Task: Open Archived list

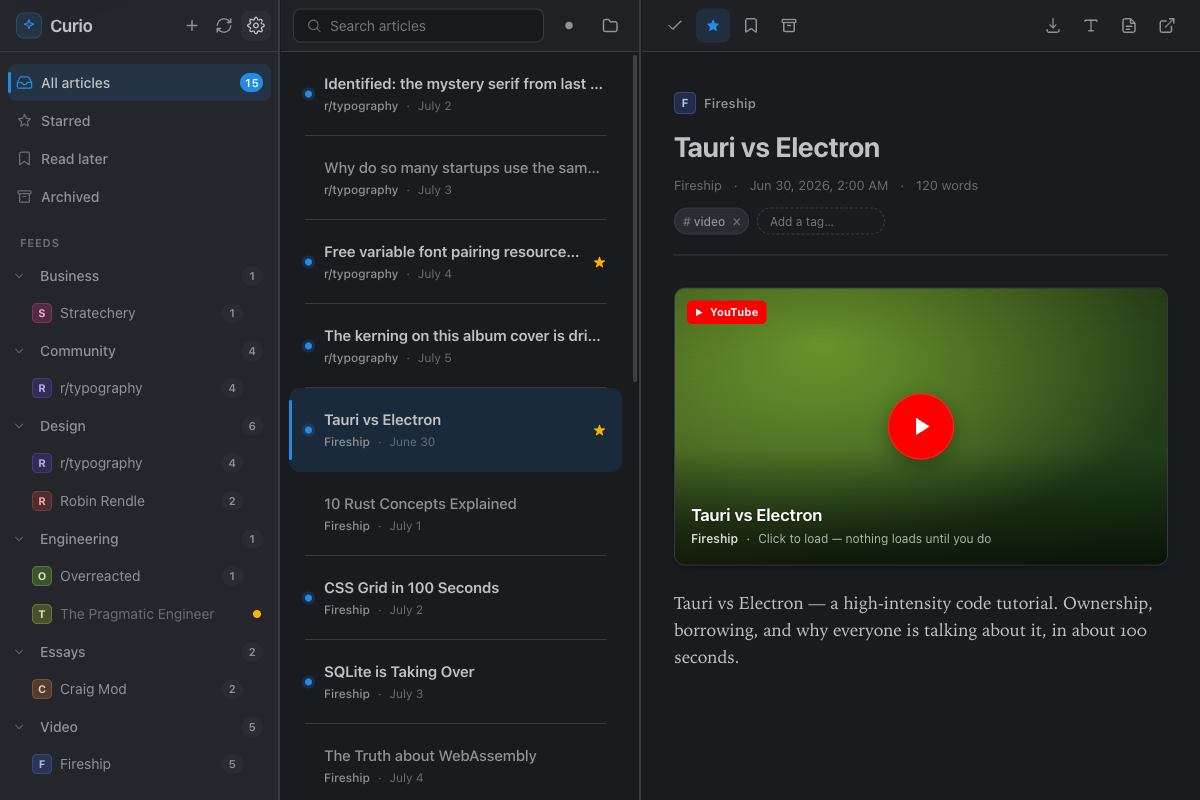Action: (139, 197)
